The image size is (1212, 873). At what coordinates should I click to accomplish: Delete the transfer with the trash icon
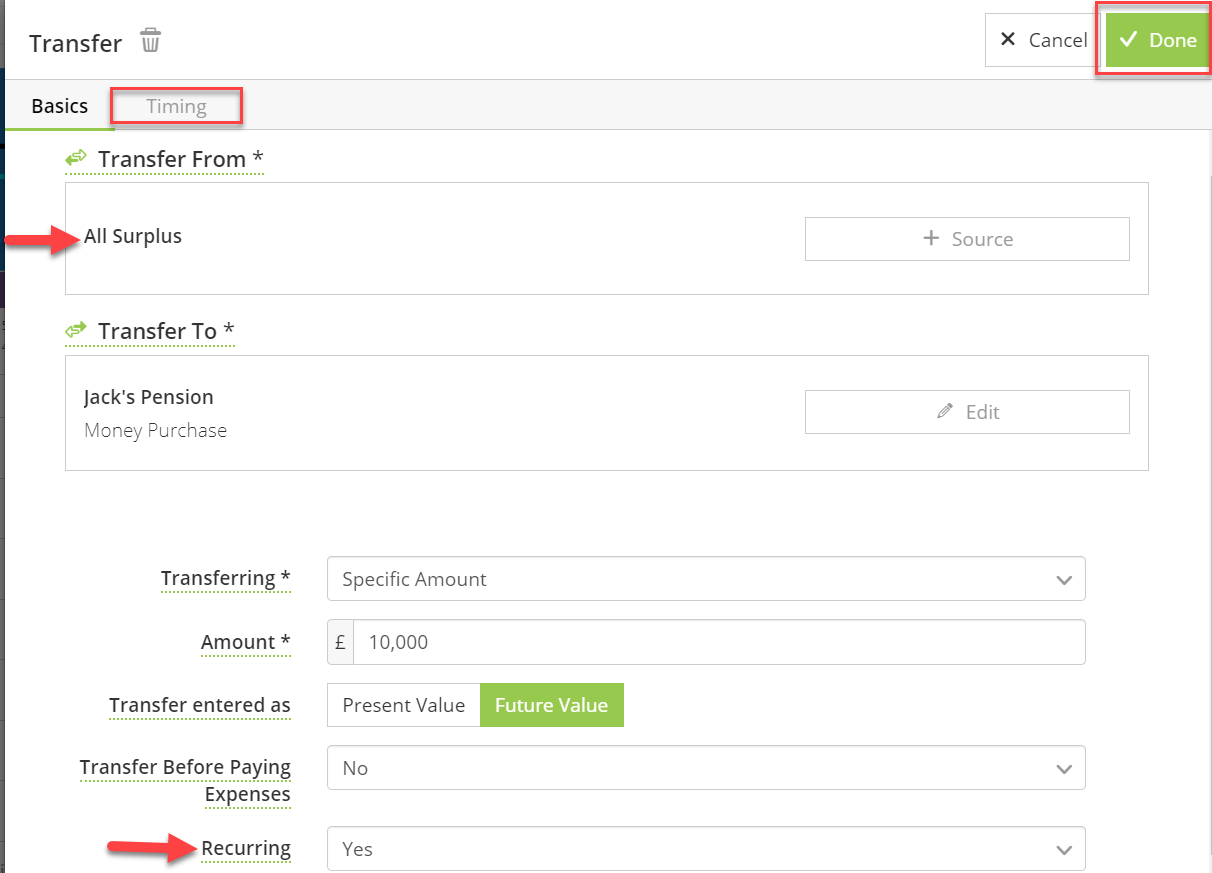(x=150, y=41)
